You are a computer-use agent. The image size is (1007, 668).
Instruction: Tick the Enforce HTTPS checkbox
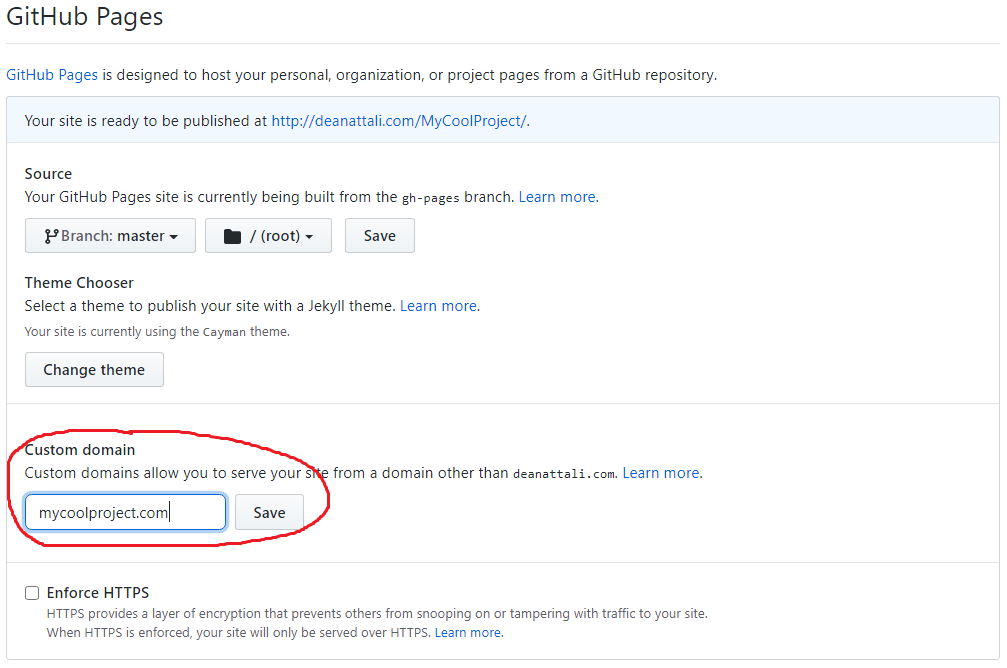coord(32,593)
